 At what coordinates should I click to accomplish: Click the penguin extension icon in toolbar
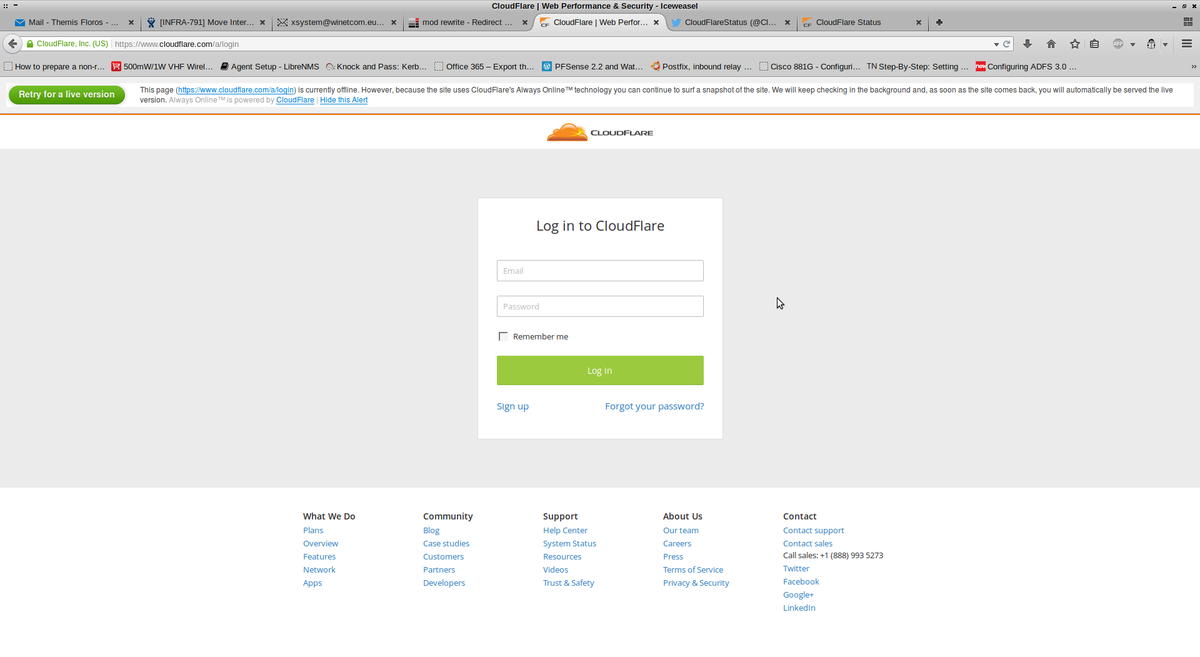click(x=1153, y=44)
